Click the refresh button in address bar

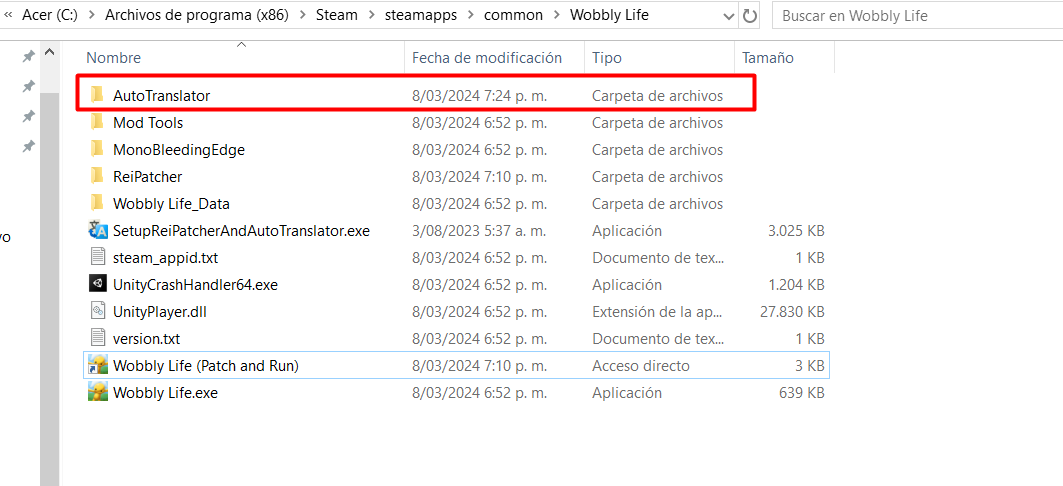point(750,16)
